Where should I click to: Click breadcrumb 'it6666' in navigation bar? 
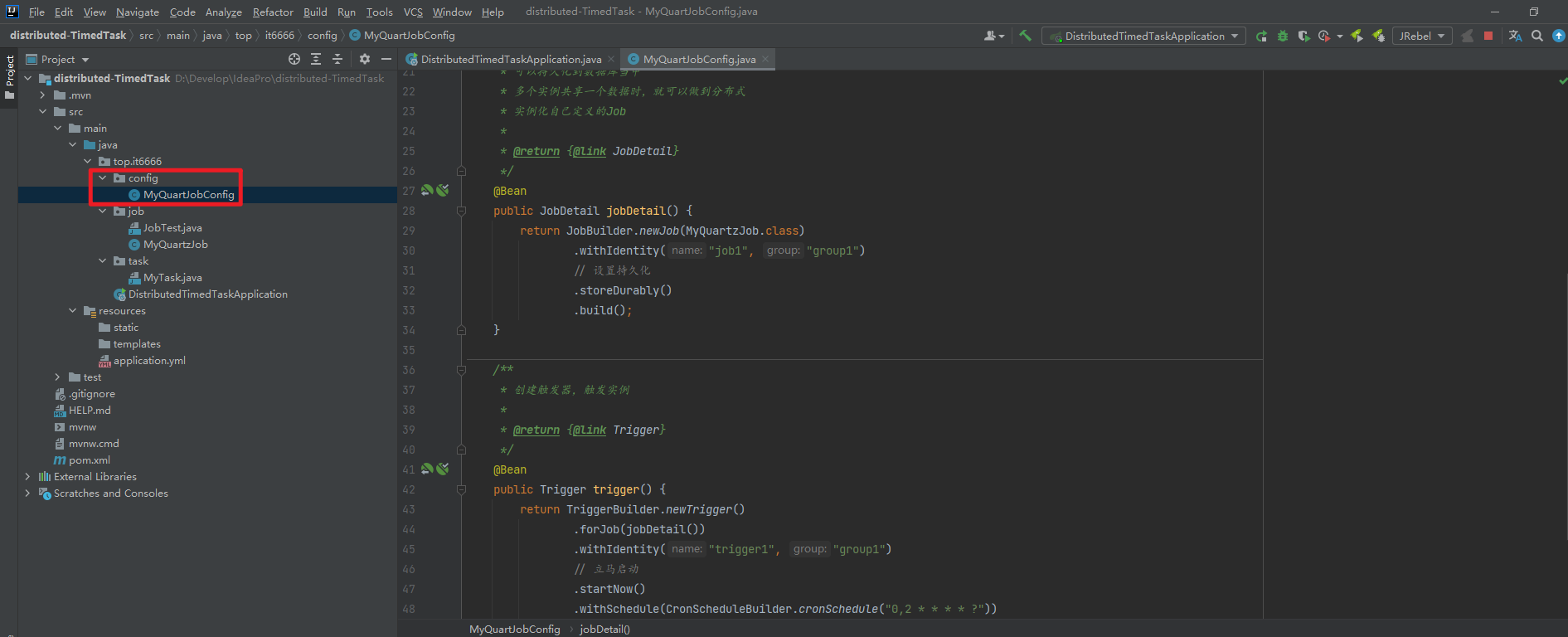[279, 36]
